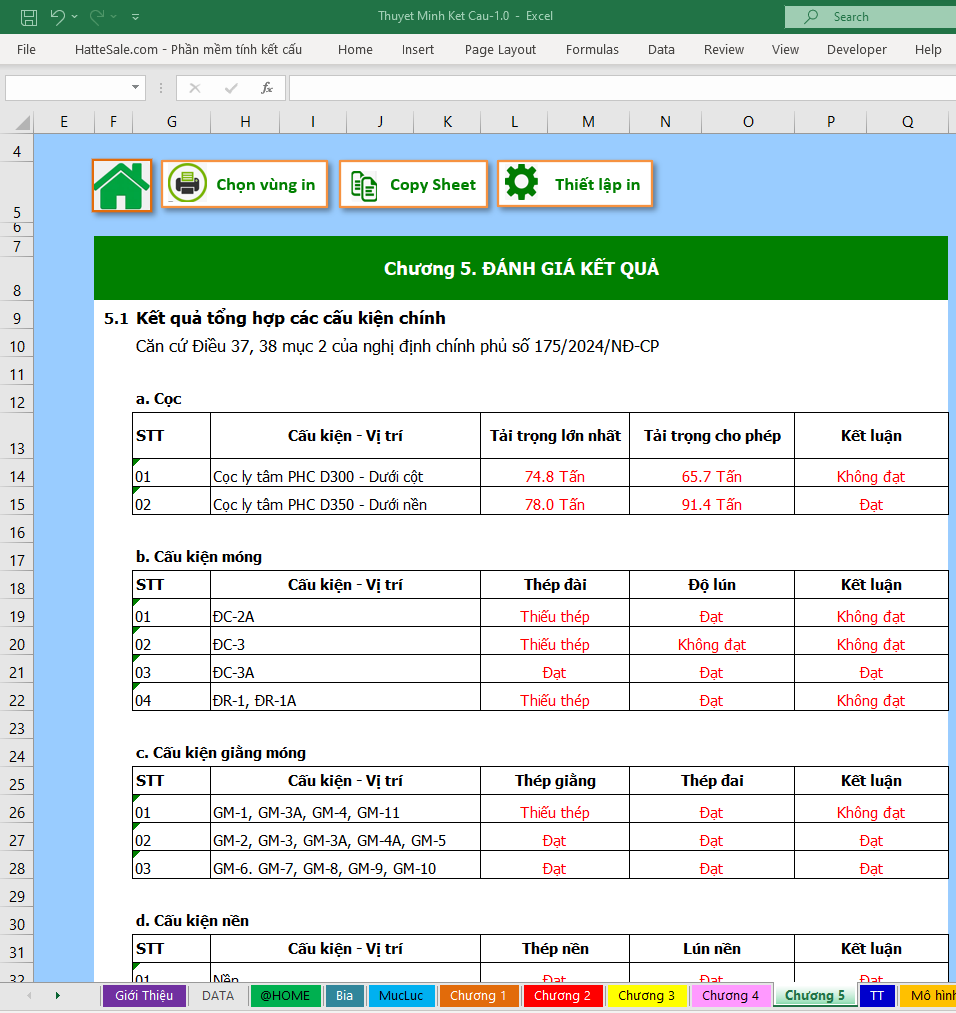This screenshot has height=1013, width=956.
Task: Click the Cancel (X) formula bar icon
Action: tap(194, 88)
